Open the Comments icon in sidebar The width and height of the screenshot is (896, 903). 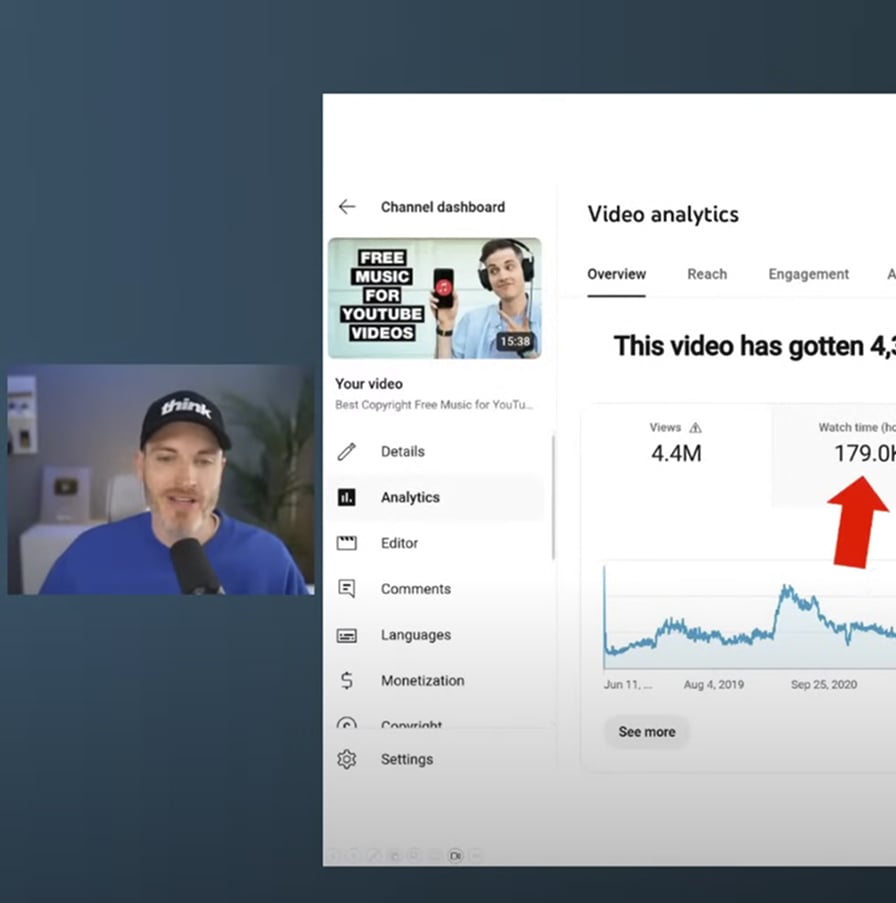(347, 589)
